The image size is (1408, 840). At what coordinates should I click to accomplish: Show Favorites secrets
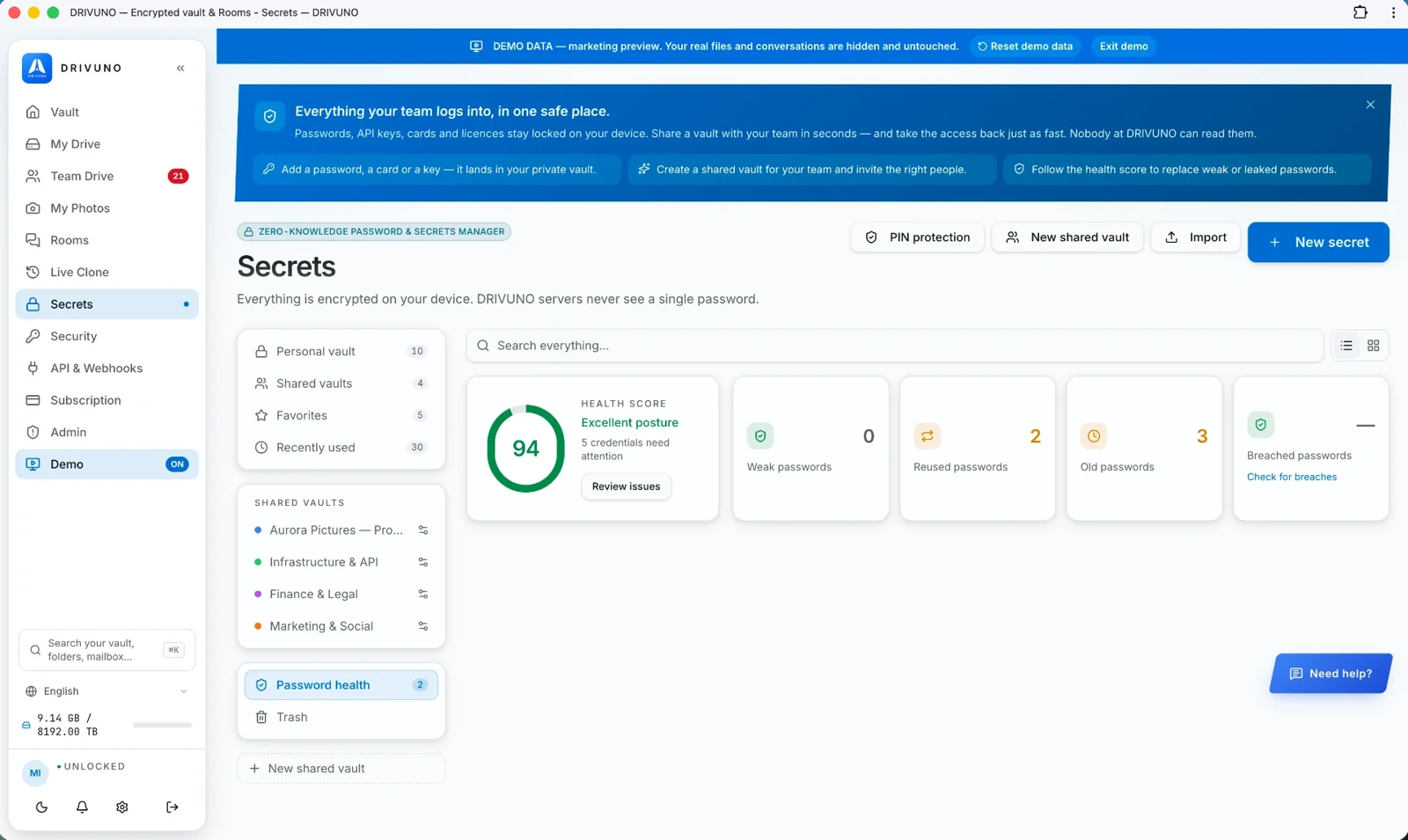pos(341,415)
